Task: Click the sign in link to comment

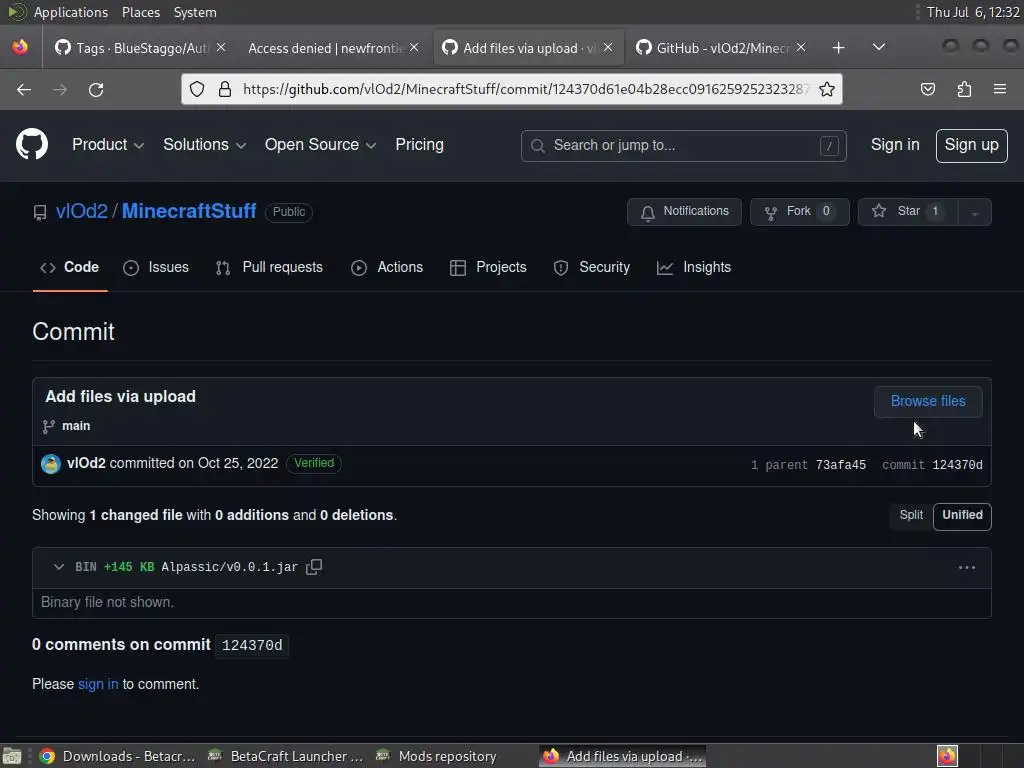Action: pos(98,684)
